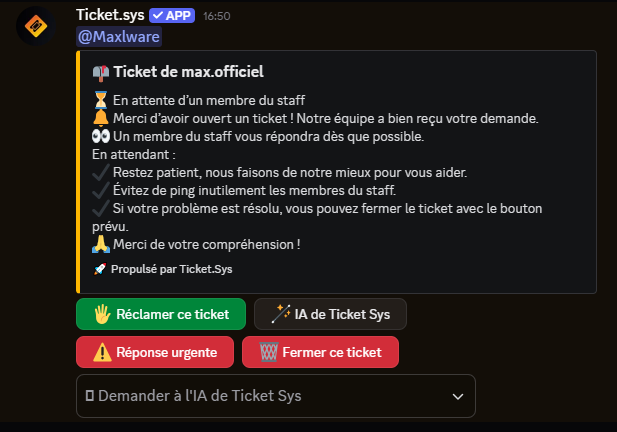Viewport: 617px width, 432px height.
Task: Click the checkmark next to 'Évitez de ping'
Action: (100, 191)
